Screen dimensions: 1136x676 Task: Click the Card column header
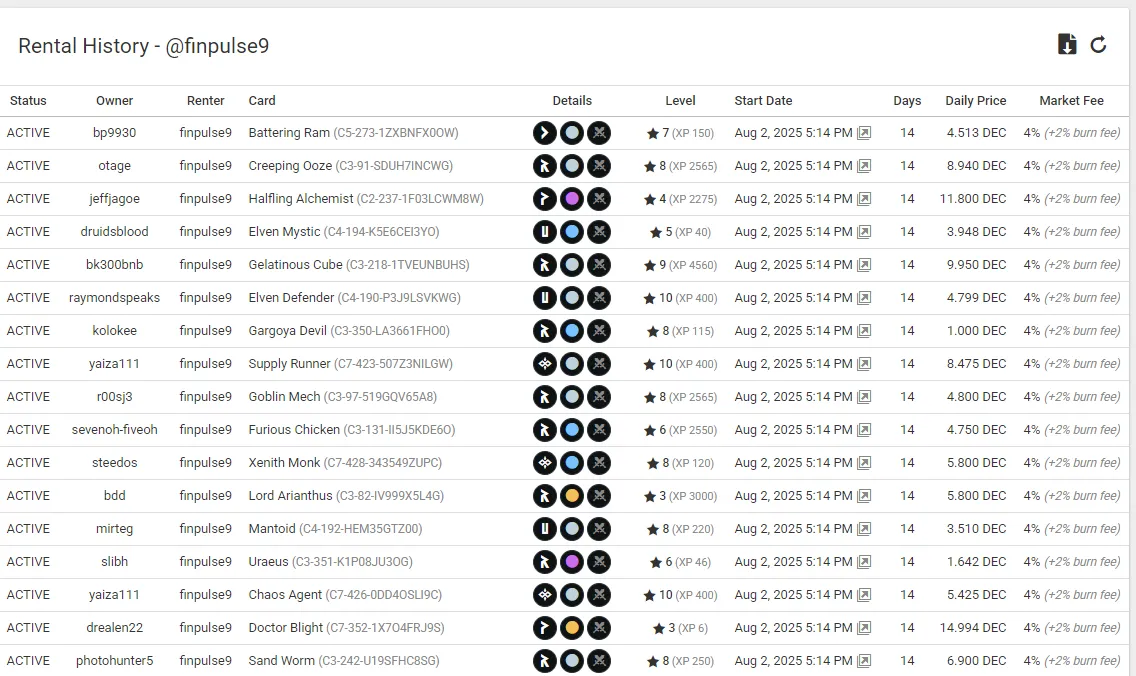point(262,101)
